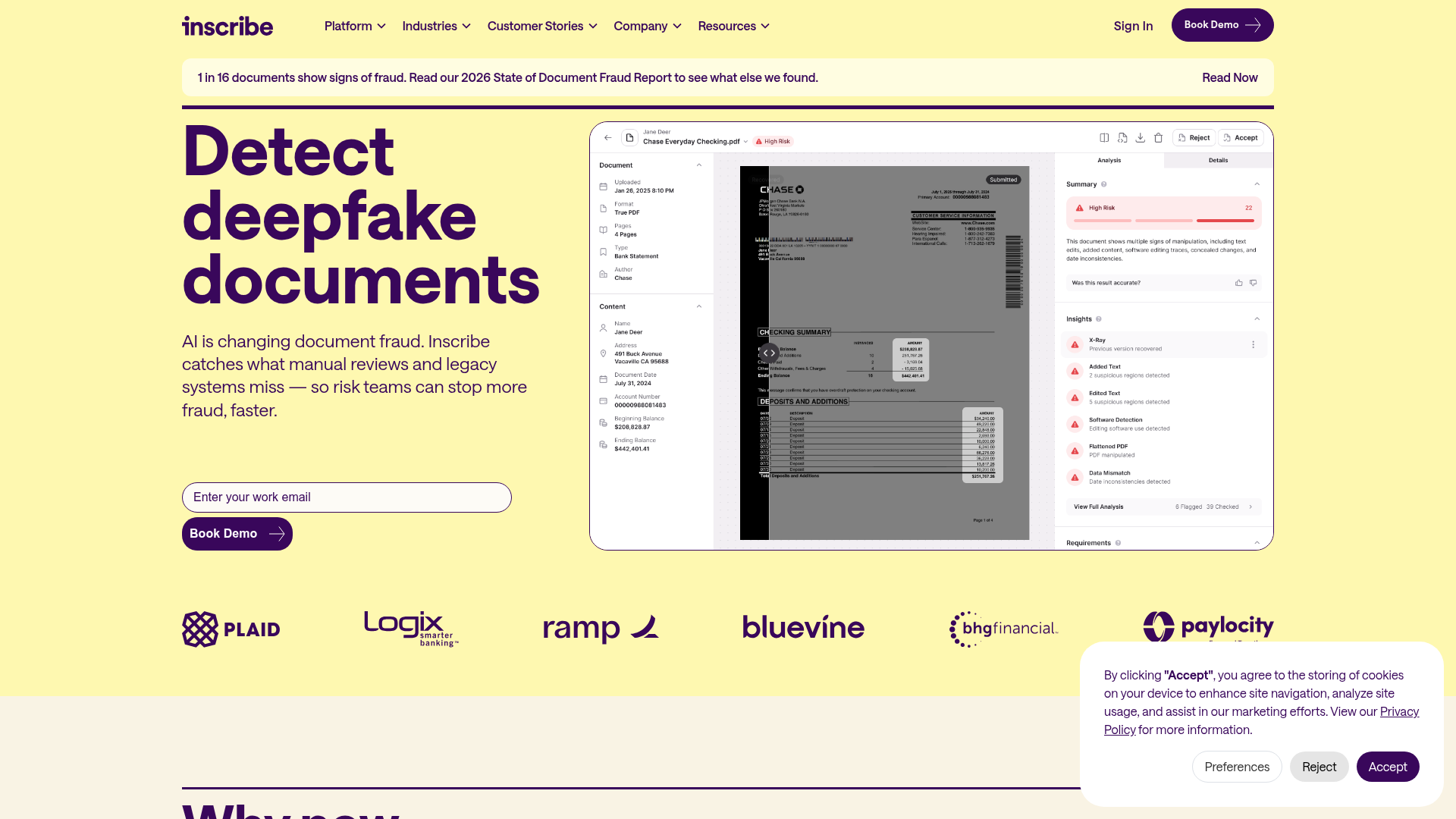Image resolution: width=1456 pixels, height=819 pixels.
Task: Open the Resources navigation dropdown
Action: pyautogui.click(x=733, y=26)
